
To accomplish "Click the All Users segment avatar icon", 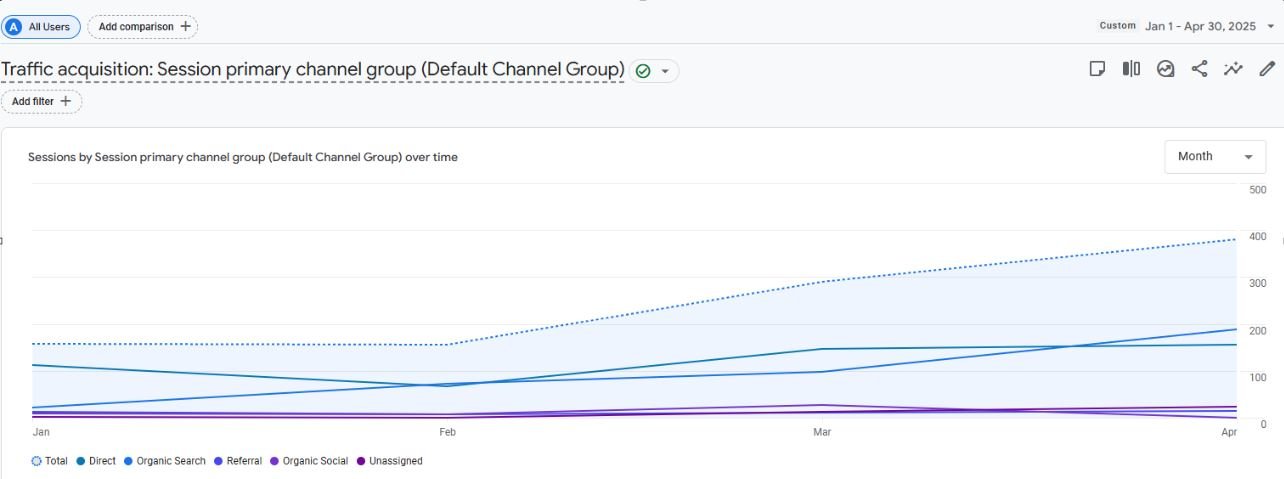I will (14, 27).
